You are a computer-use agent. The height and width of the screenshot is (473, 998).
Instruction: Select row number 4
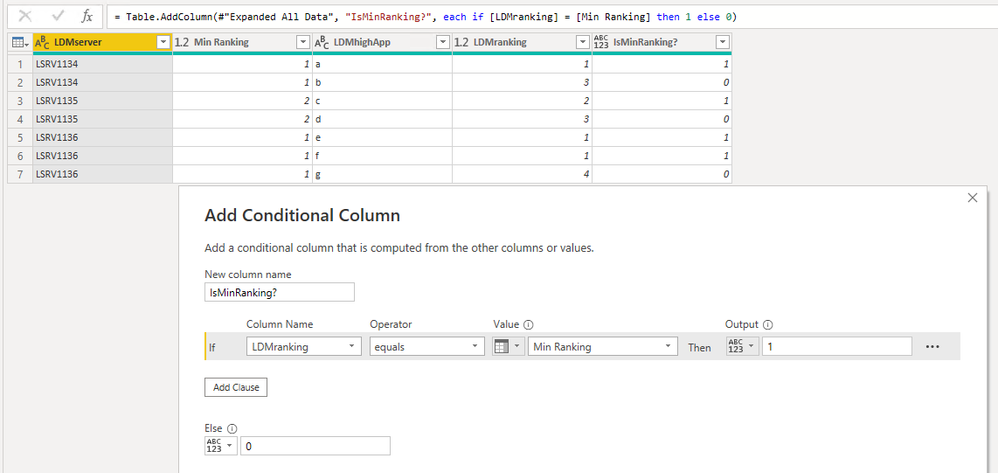click(20, 119)
